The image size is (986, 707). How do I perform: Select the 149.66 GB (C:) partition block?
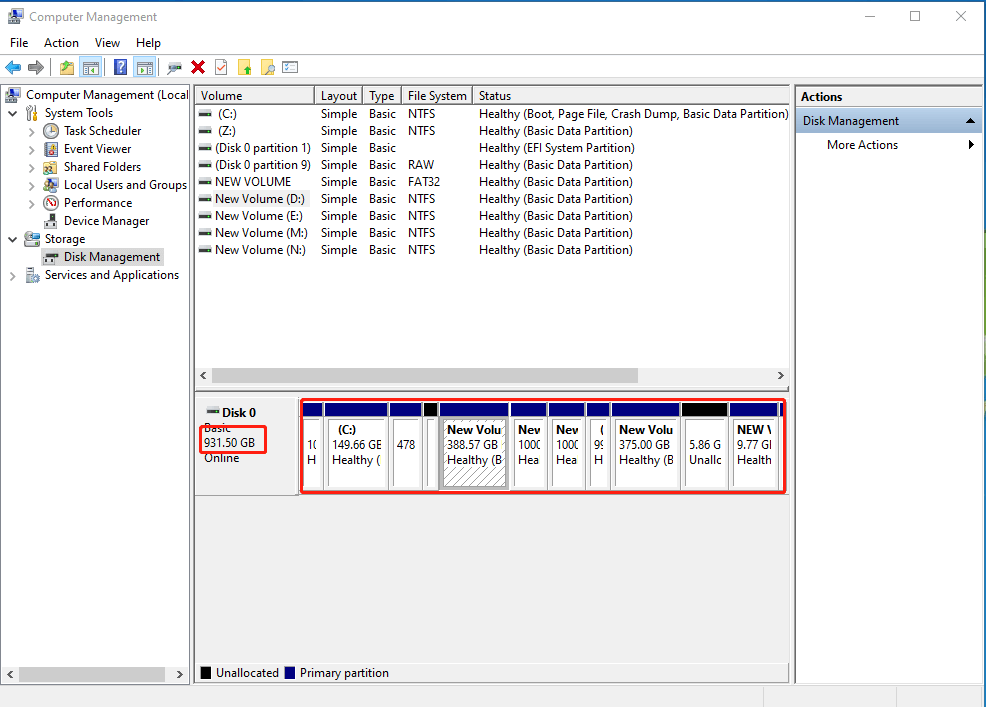pyautogui.click(x=356, y=445)
